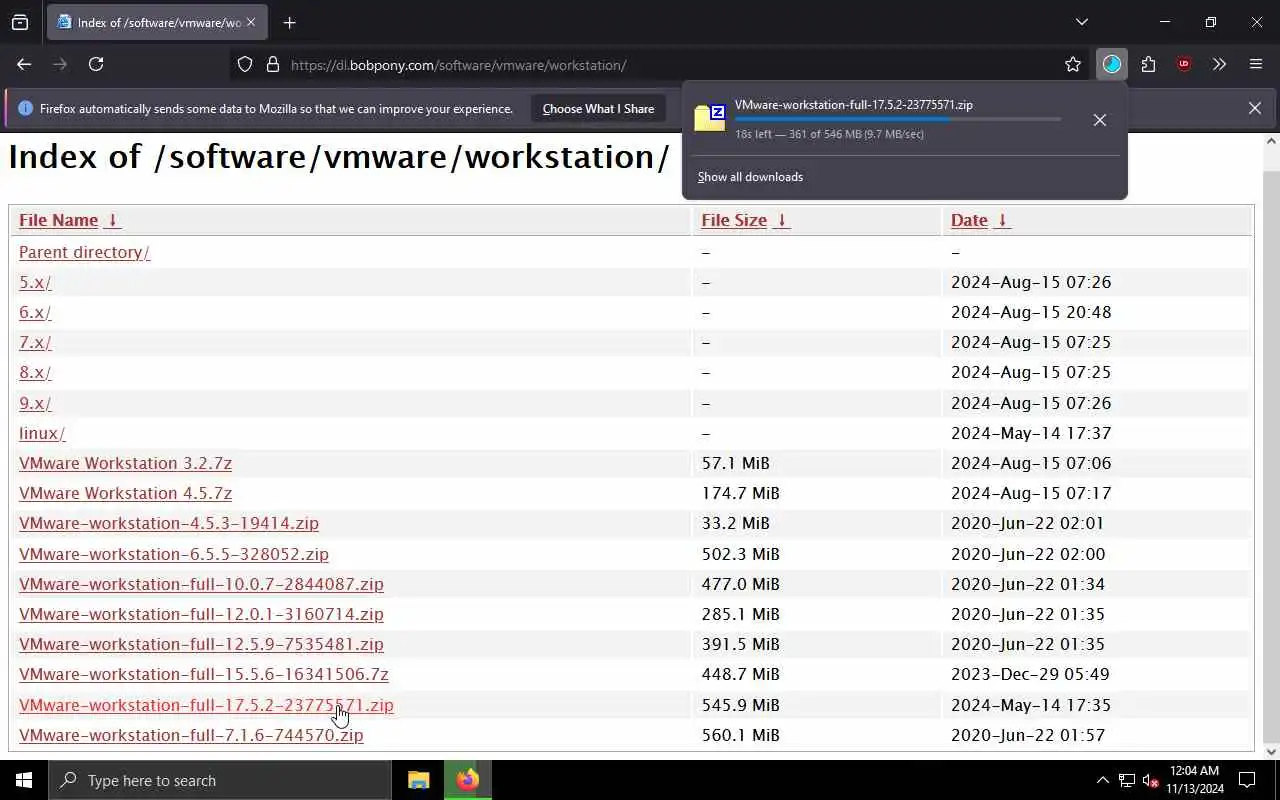Download VMware-workstation-full-17.5.2-23775571.zip
The height and width of the screenshot is (800, 1280).
coord(206,705)
